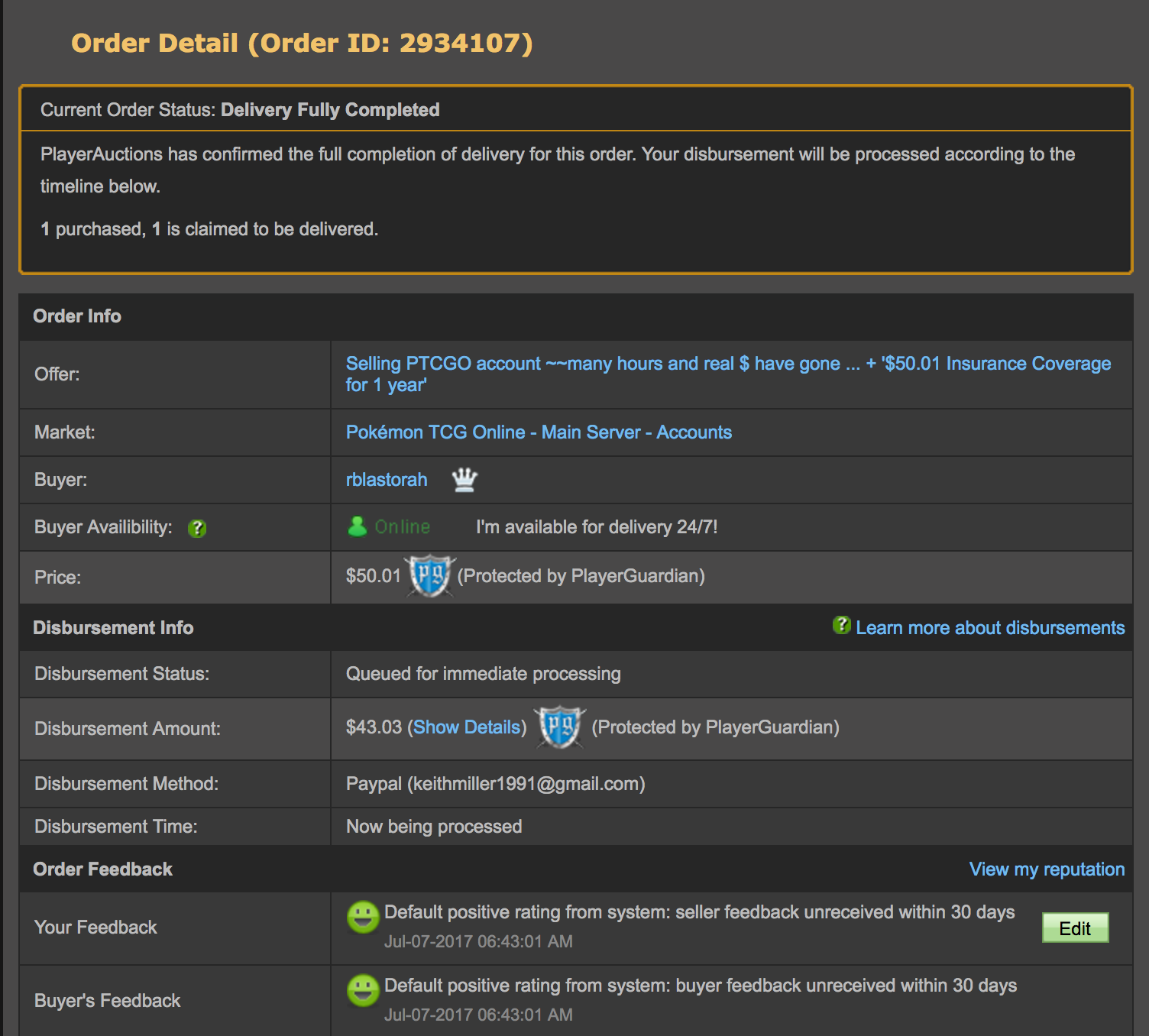Open the help icon next to Buyer Availability

coord(197,527)
